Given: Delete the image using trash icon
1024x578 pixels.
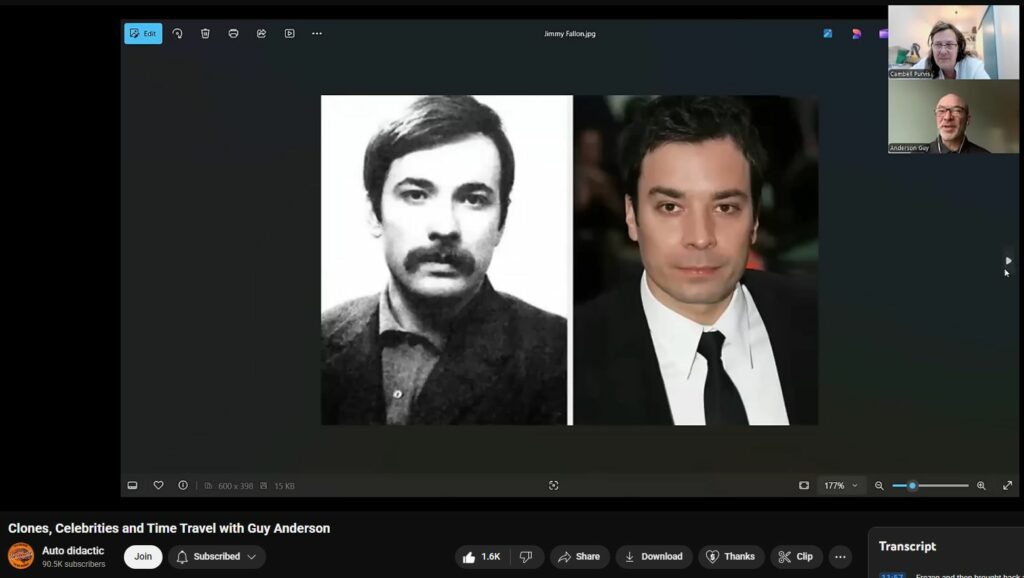Looking at the screenshot, I should tap(205, 33).
